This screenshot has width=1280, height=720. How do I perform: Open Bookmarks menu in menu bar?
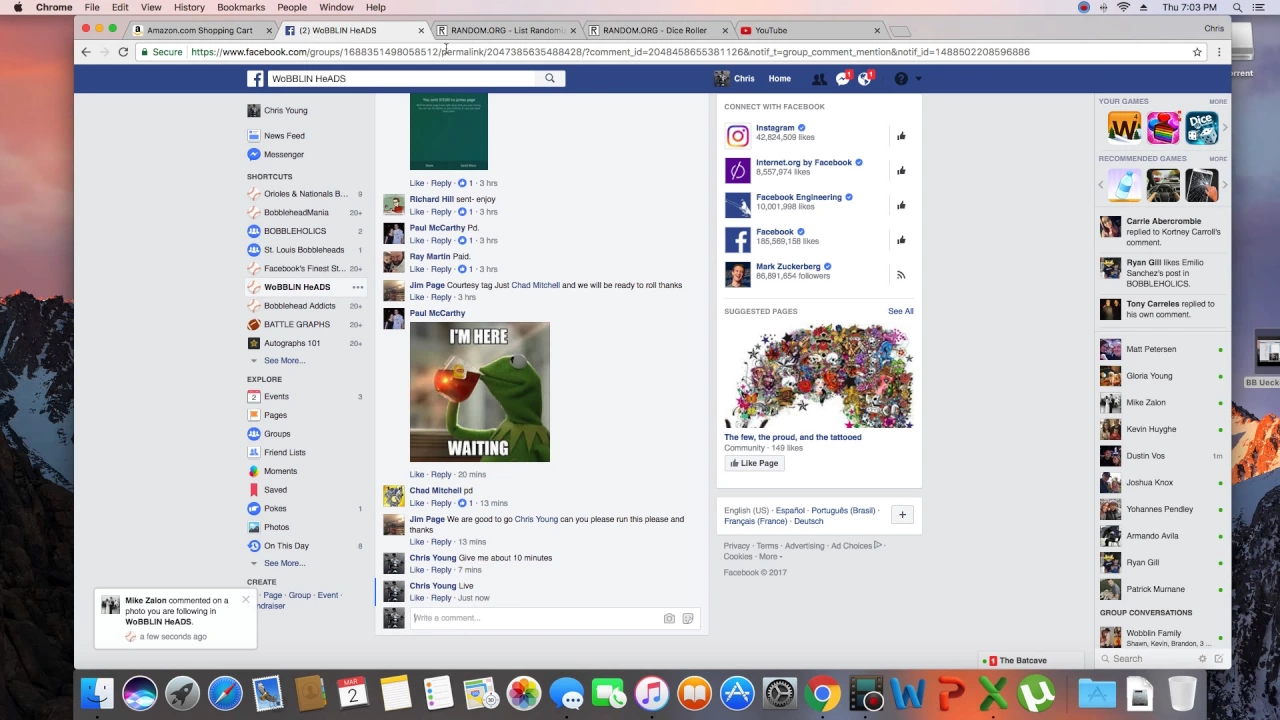click(x=241, y=7)
